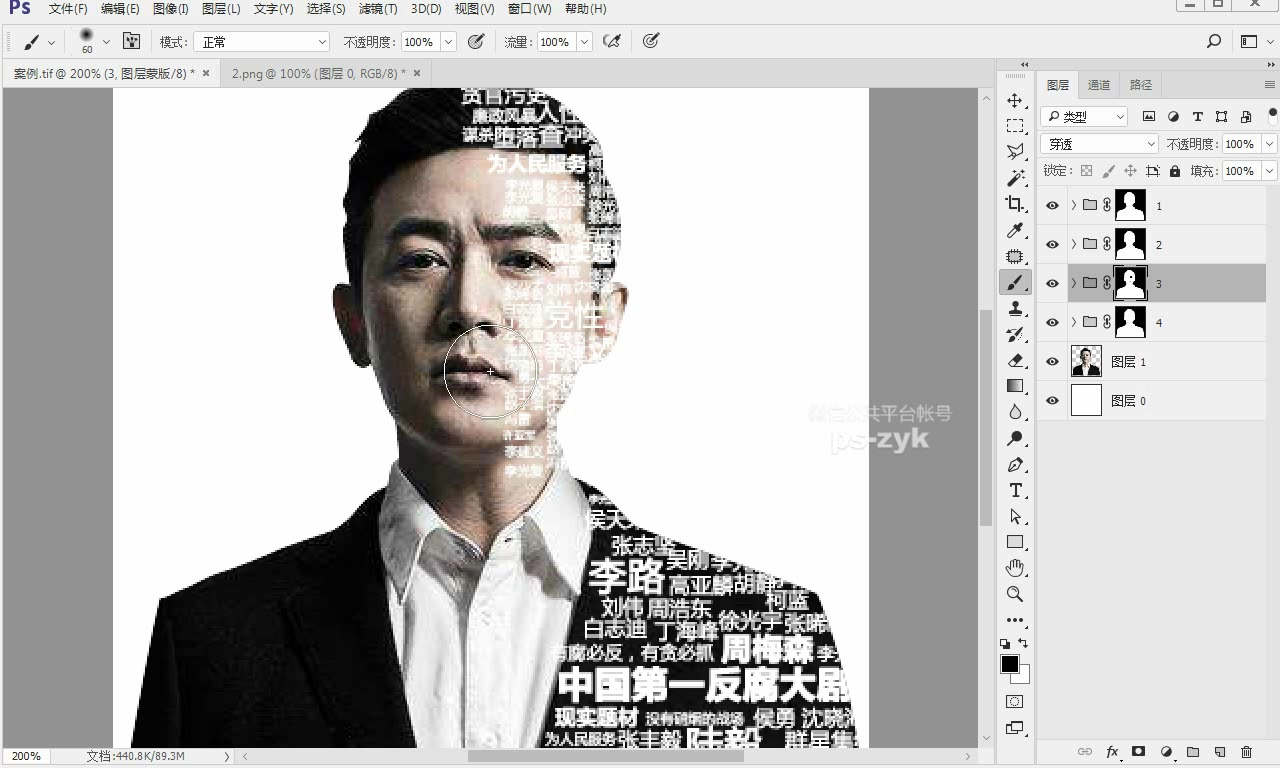Hide layer group 1

(1052, 206)
